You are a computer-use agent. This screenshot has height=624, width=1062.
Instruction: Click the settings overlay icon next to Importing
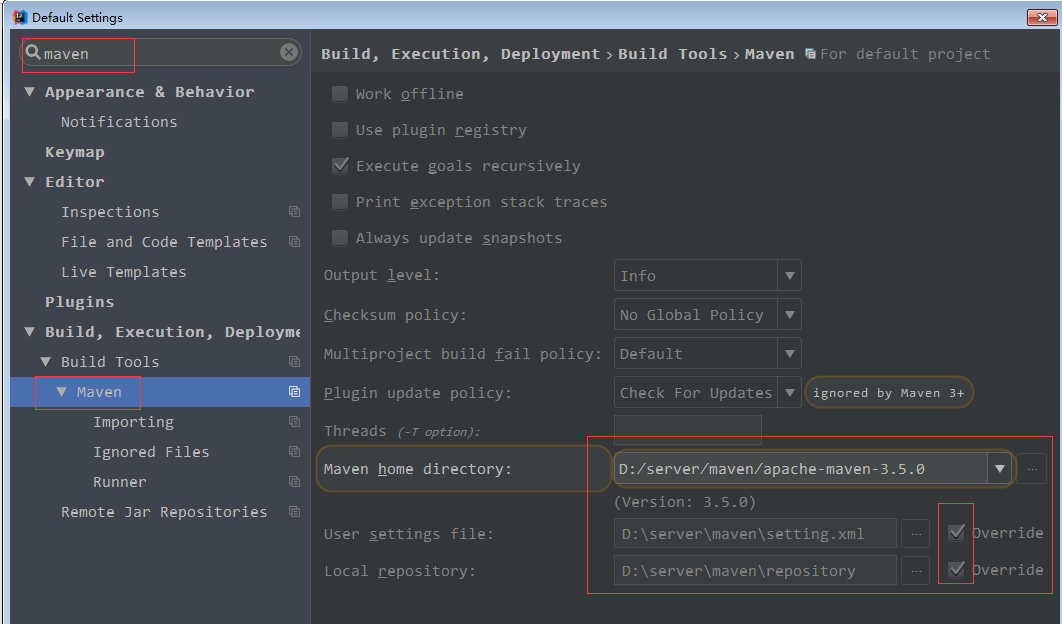[294, 421]
